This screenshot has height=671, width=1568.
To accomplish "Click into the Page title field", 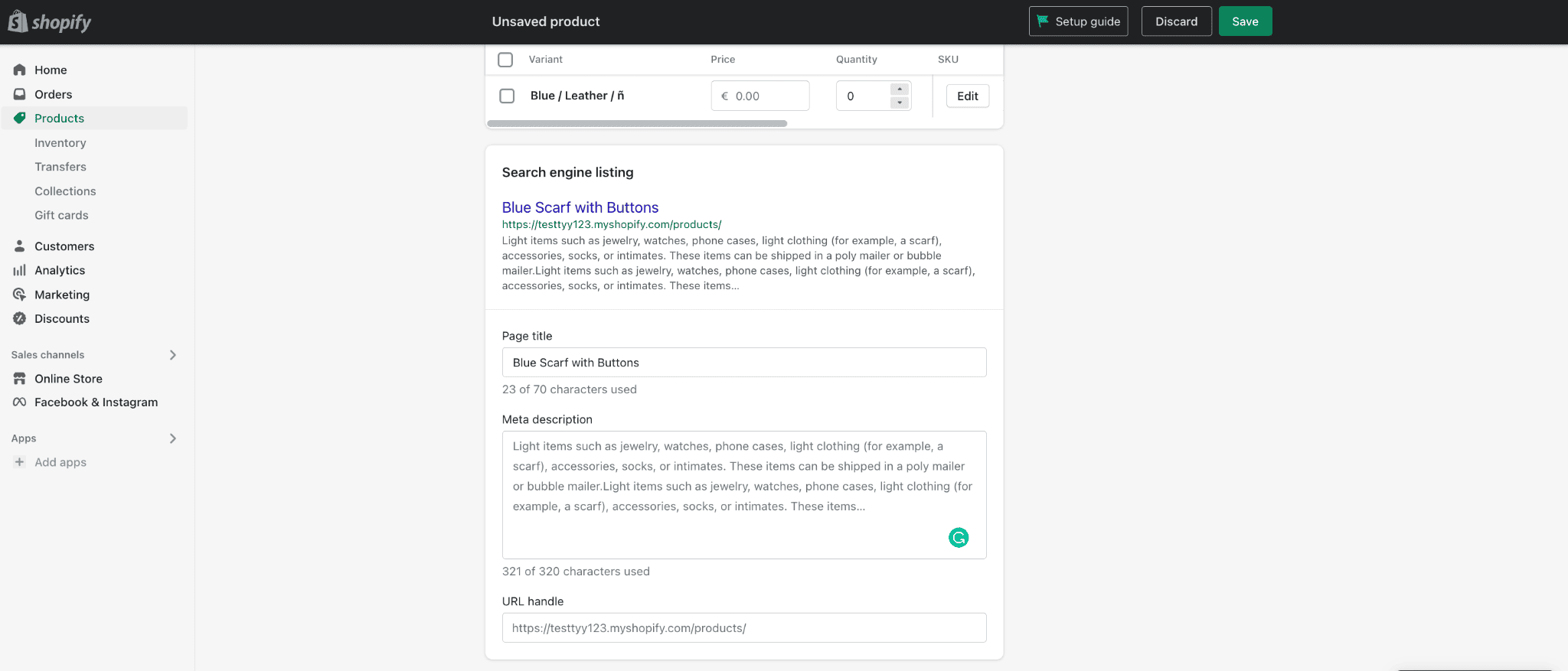I will pos(744,362).
